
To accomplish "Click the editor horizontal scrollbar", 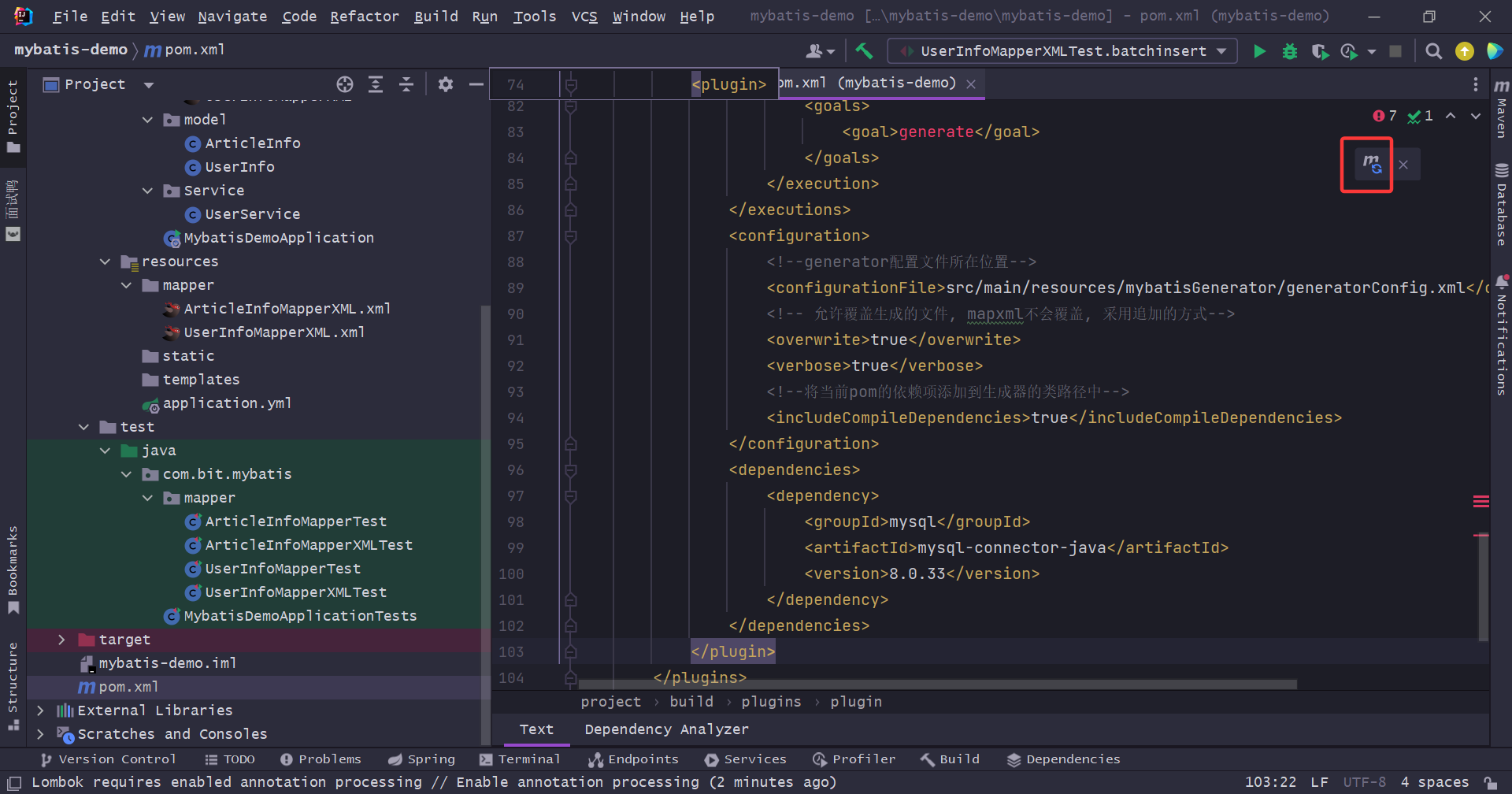I will [937, 684].
